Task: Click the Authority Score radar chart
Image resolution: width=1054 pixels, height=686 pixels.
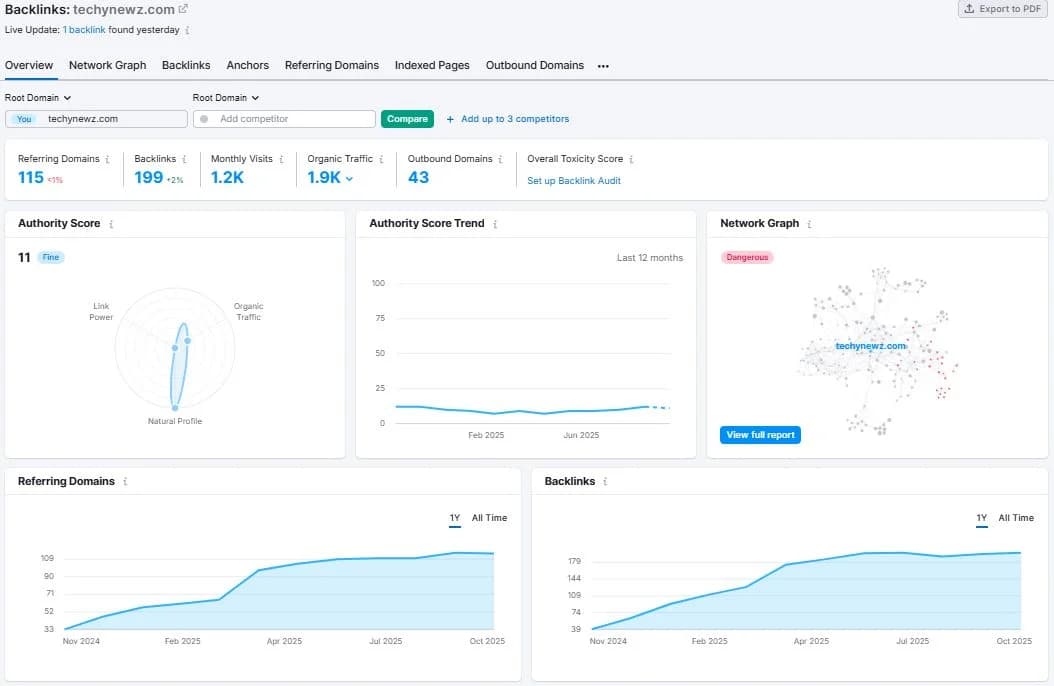Action: click(x=175, y=349)
